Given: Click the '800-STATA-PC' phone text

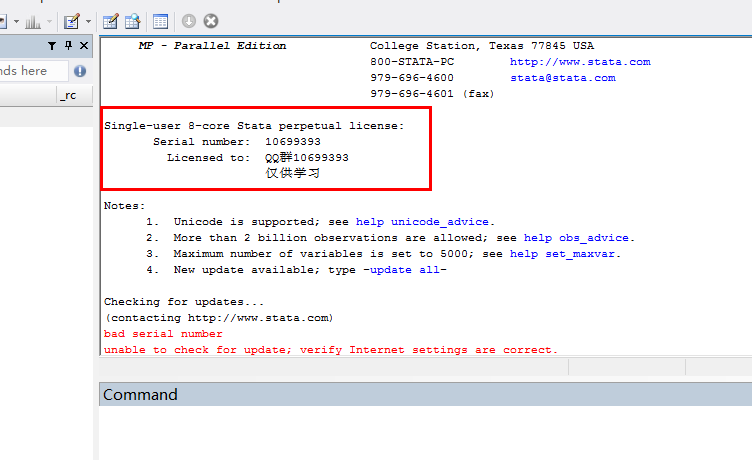Looking at the screenshot, I should click(x=412, y=62).
